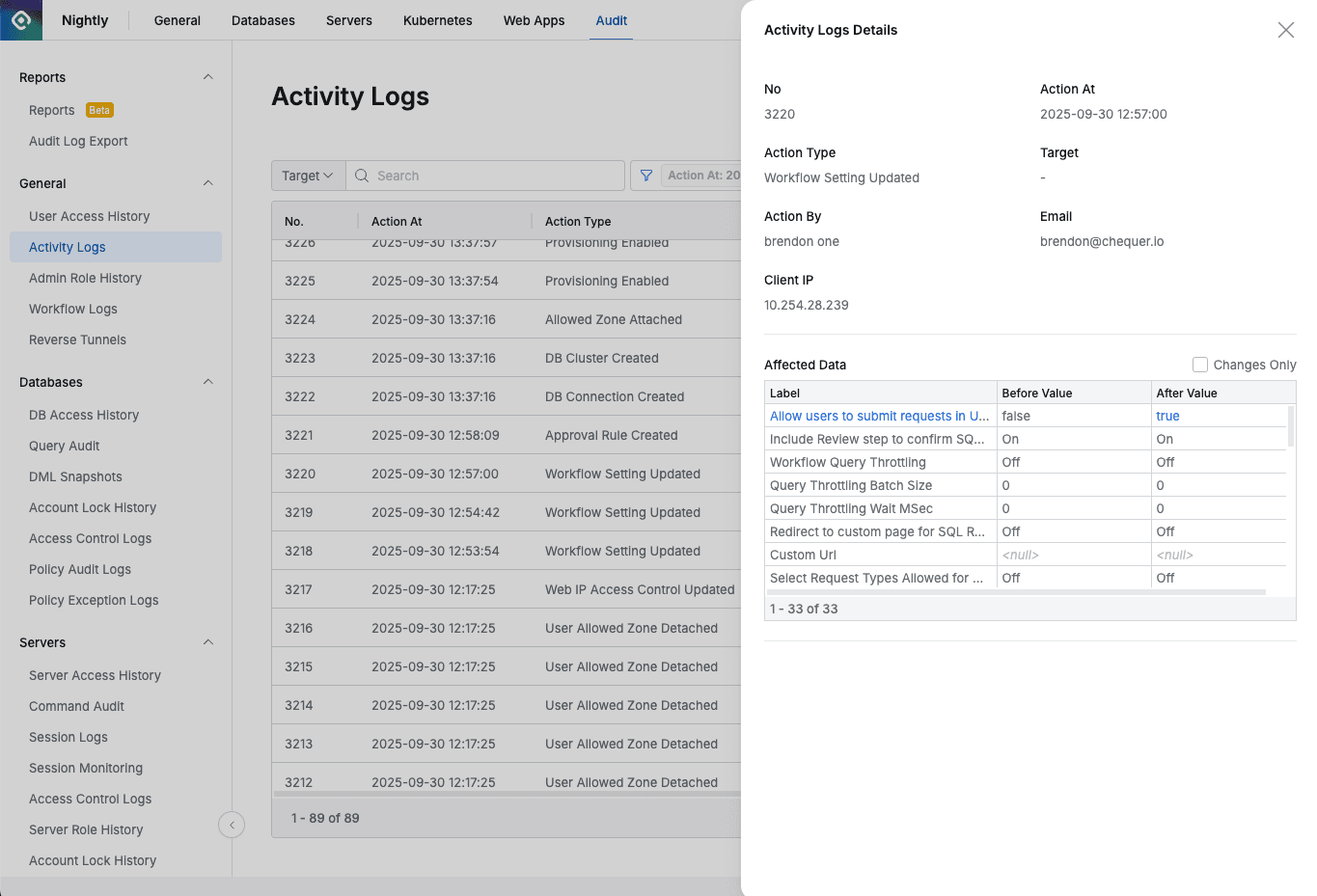Open the filter funnel icon

point(645,176)
